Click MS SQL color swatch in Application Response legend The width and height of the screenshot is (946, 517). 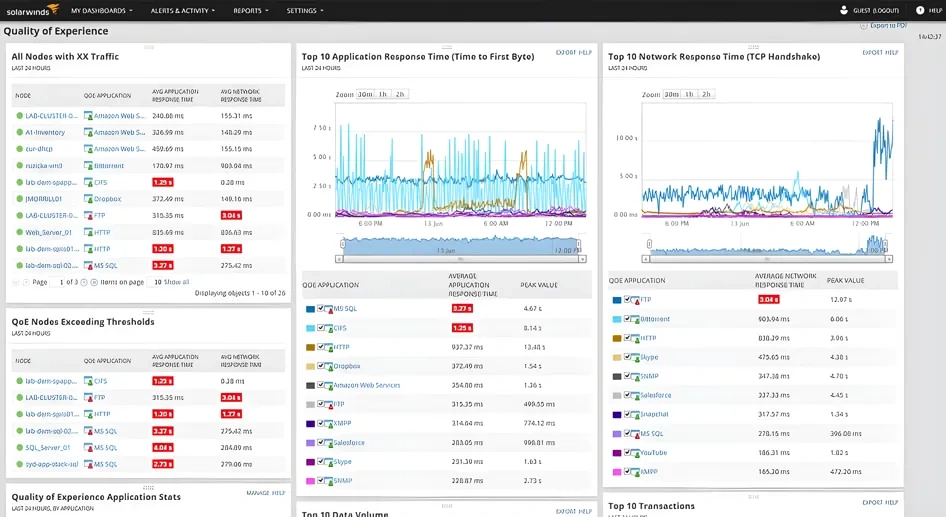[x=310, y=309]
